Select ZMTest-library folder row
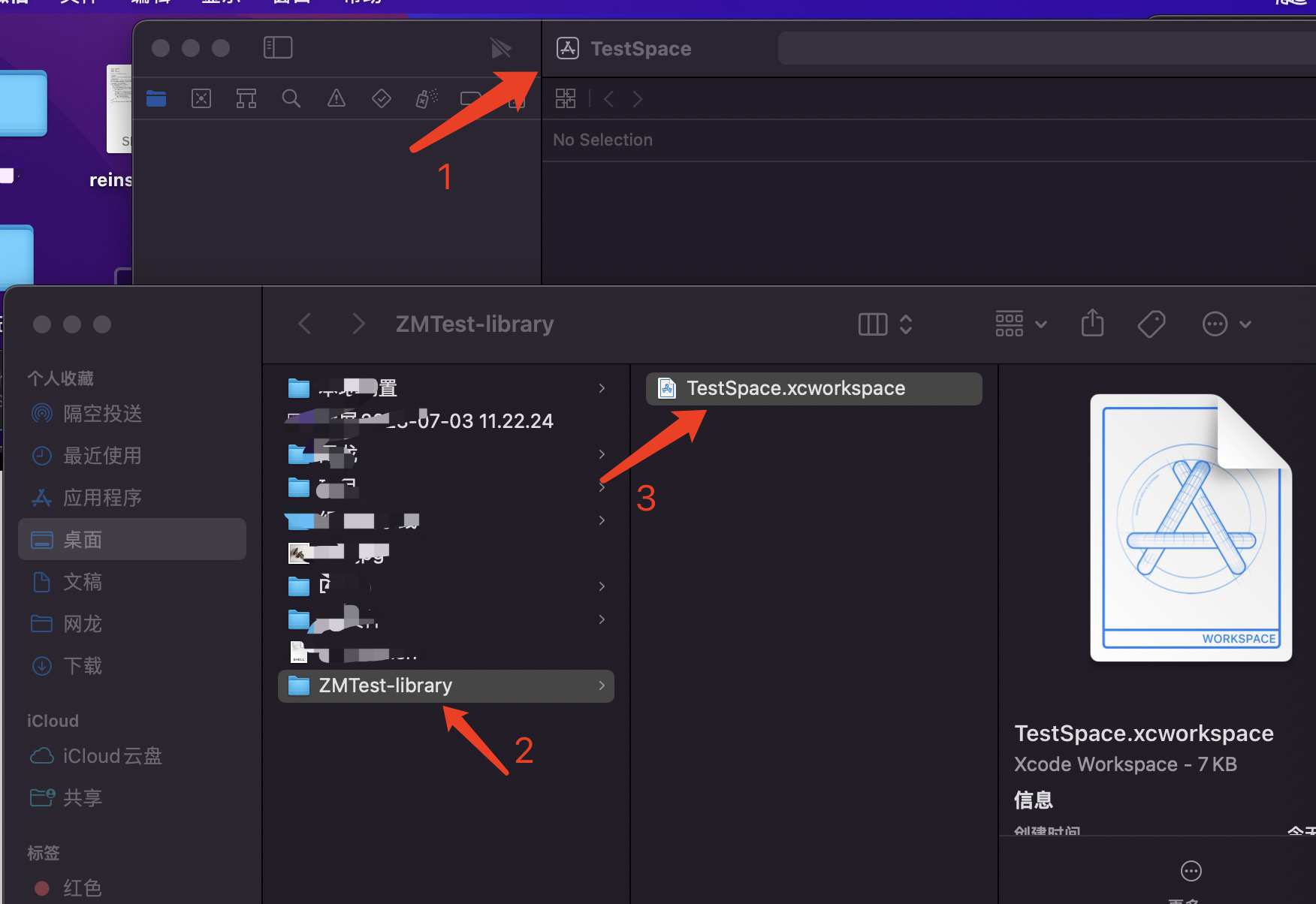 click(x=446, y=686)
